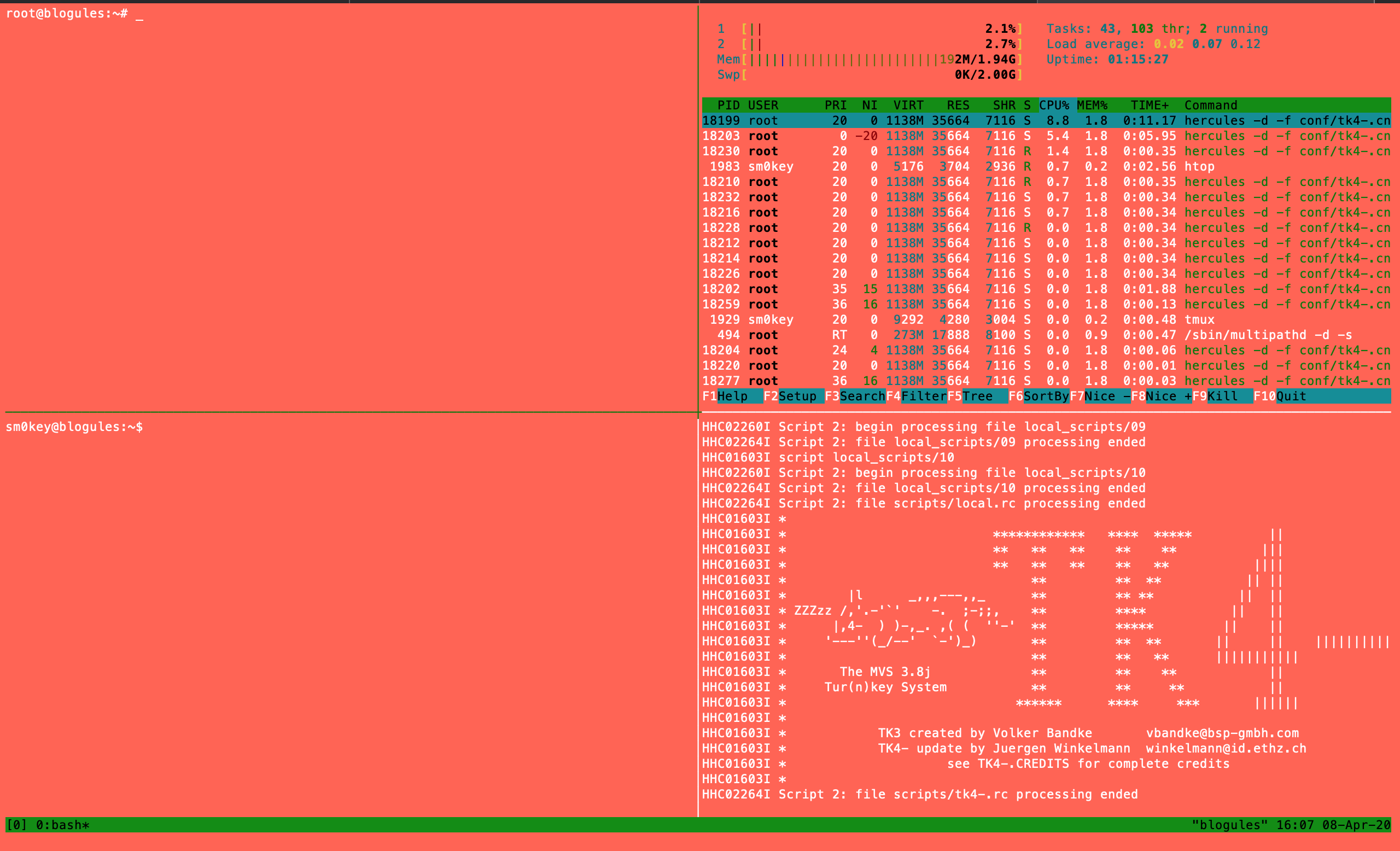Open F6 SortBy menu in htop
The image size is (1400, 851).
[1039, 397]
